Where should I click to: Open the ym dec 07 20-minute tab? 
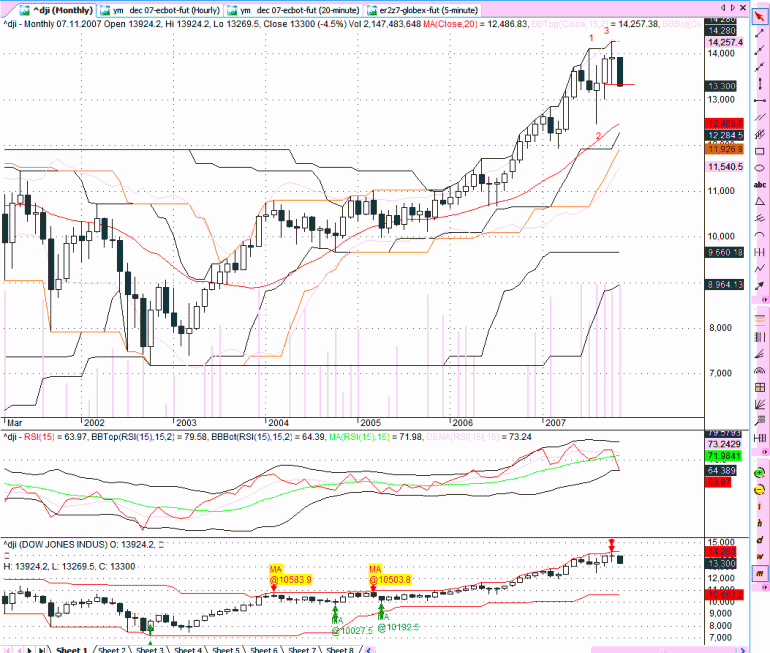point(294,10)
